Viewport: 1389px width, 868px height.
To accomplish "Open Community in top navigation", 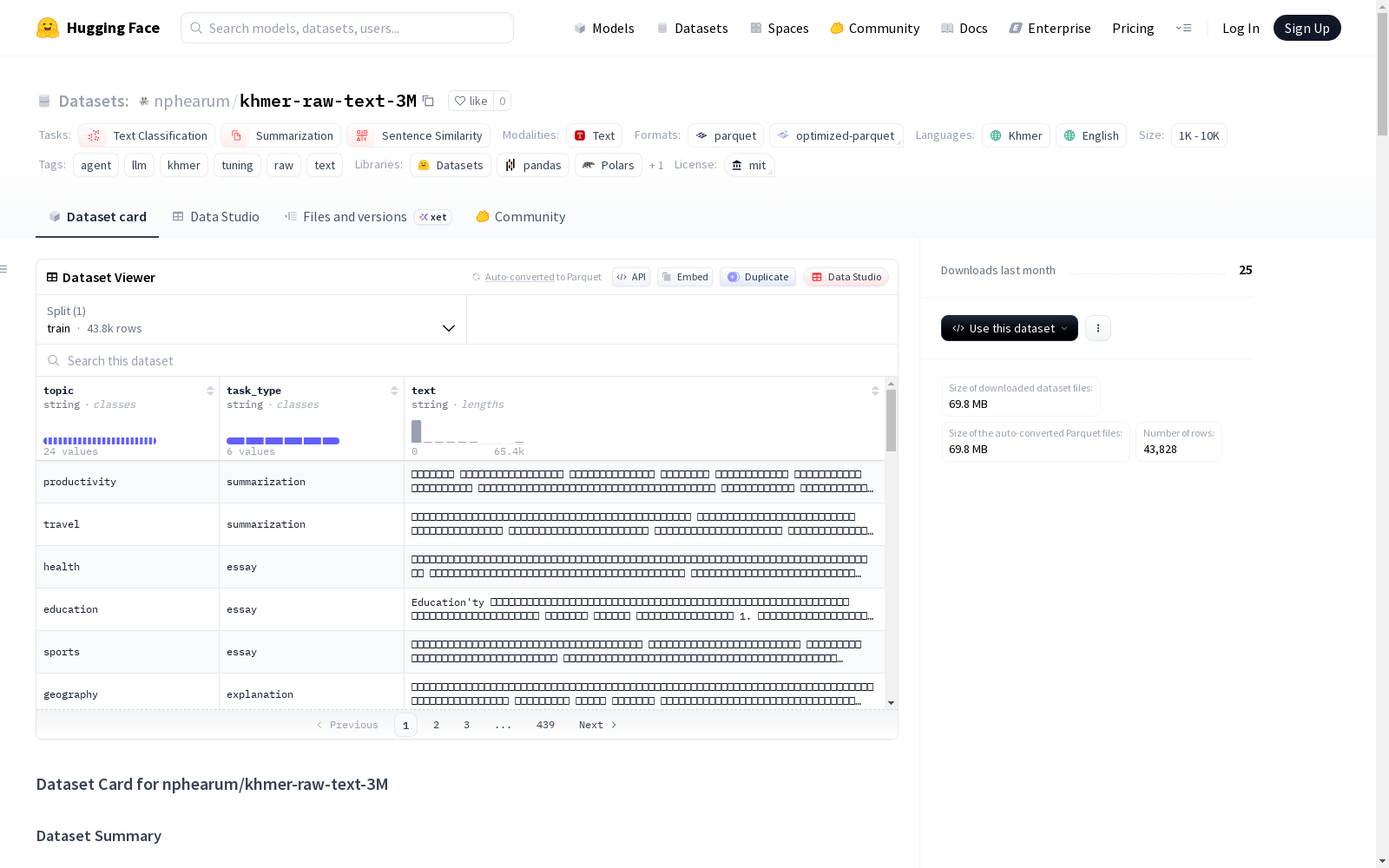I will click(x=875, y=28).
